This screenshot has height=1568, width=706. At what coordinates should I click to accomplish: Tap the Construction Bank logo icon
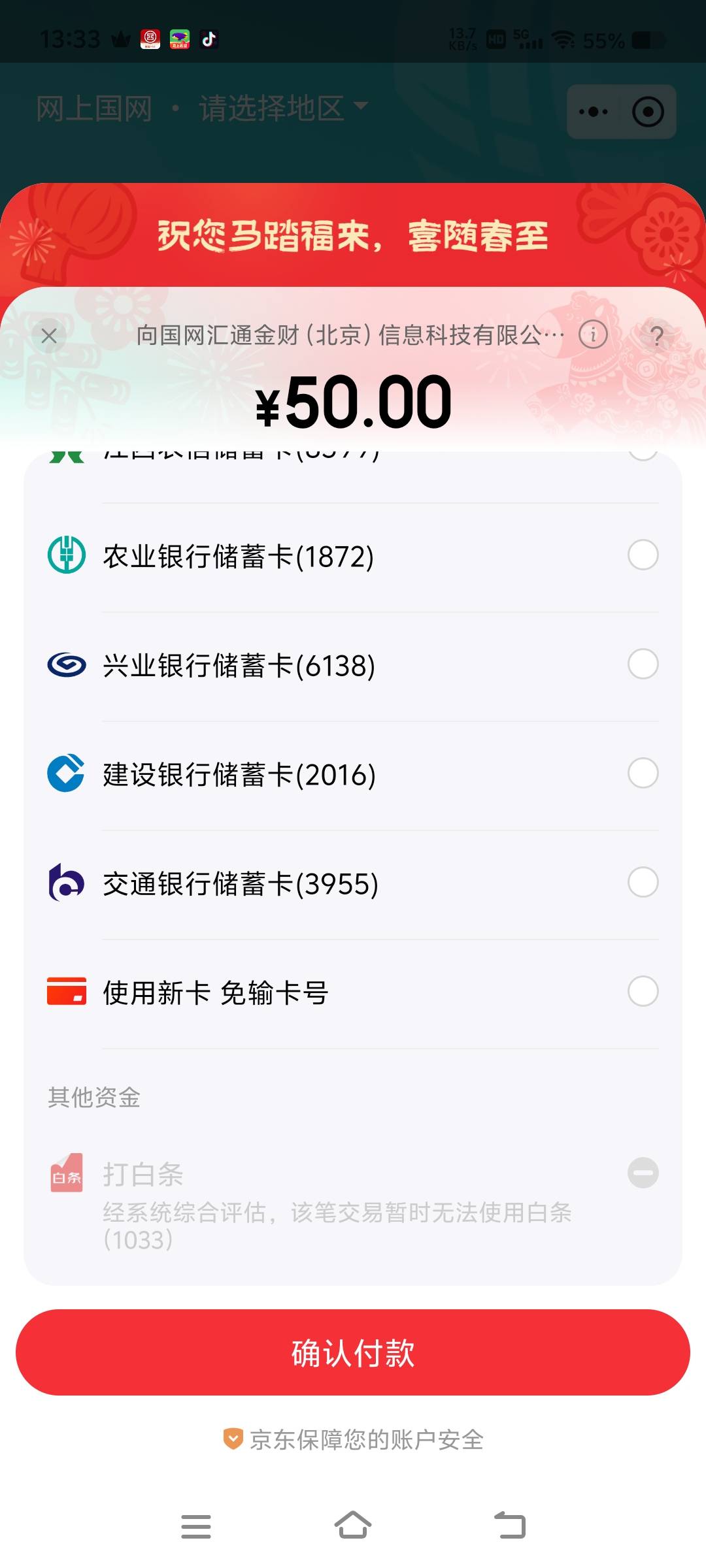click(x=67, y=774)
